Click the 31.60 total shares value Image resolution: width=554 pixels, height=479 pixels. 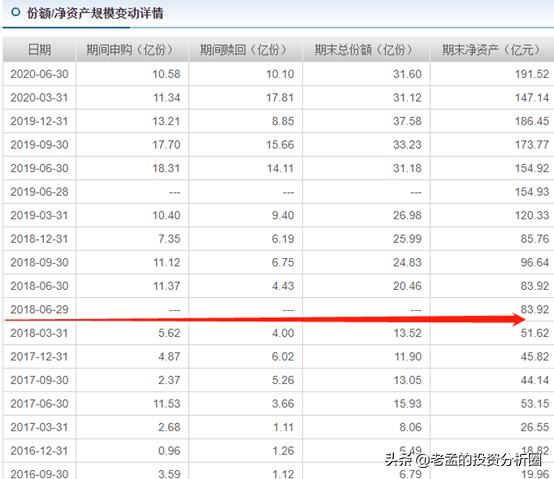(407, 74)
